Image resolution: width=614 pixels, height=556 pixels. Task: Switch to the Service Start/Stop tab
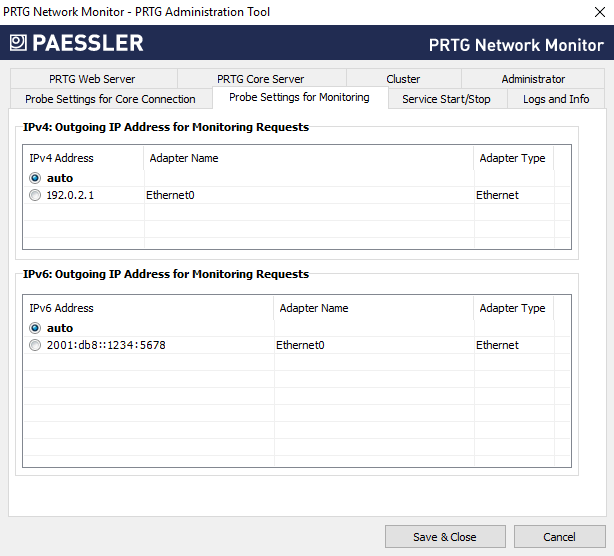click(x=446, y=99)
